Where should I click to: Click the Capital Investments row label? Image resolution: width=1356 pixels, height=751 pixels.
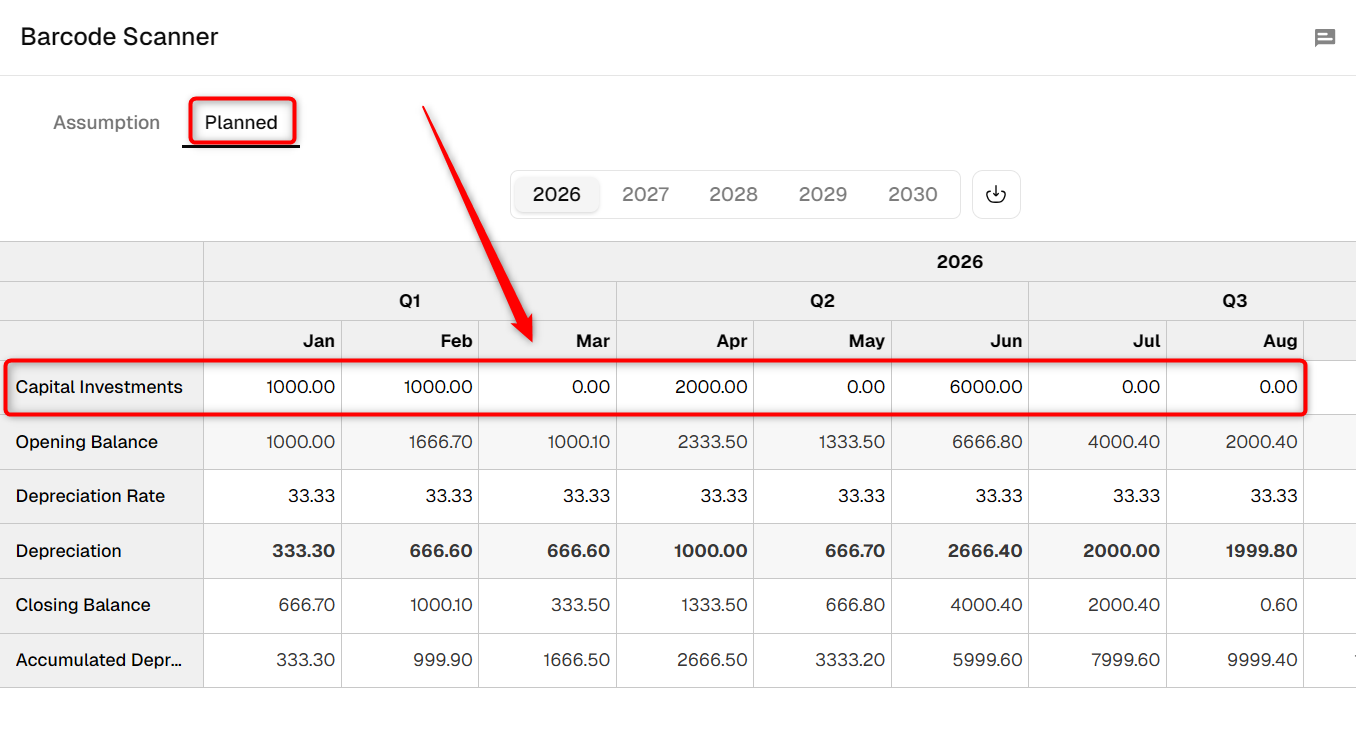pos(99,387)
